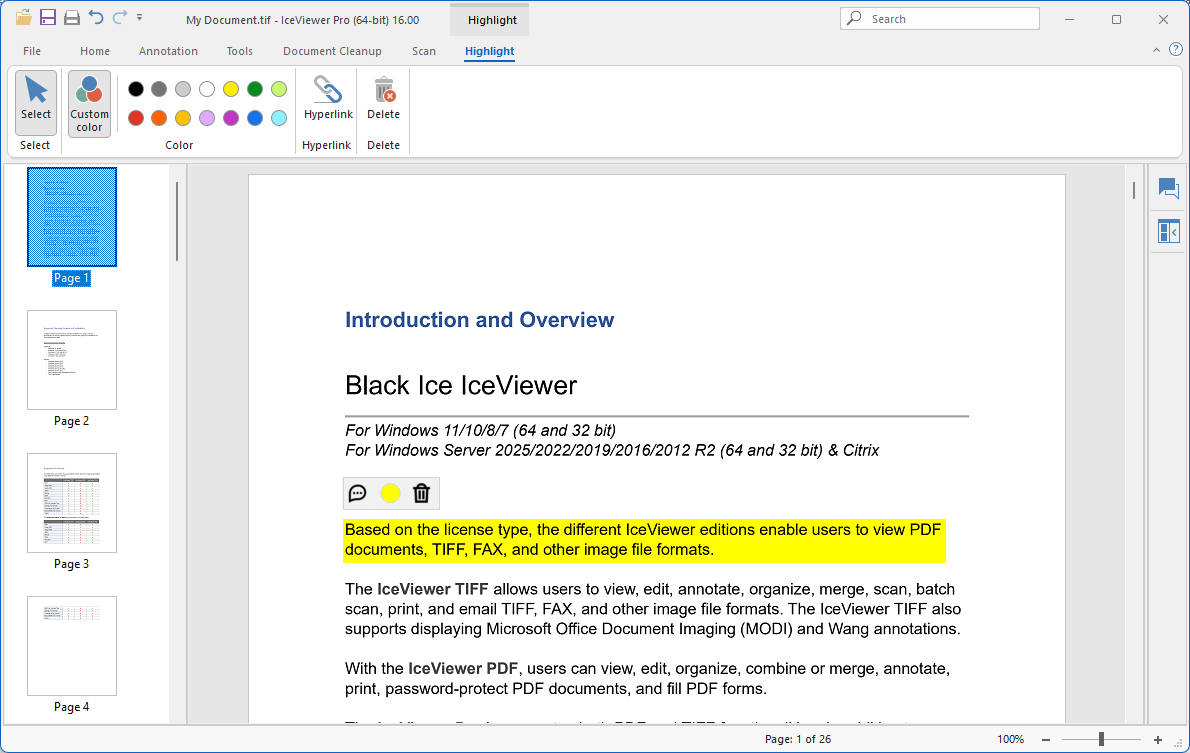Switch to the Scan tab

(x=423, y=51)
